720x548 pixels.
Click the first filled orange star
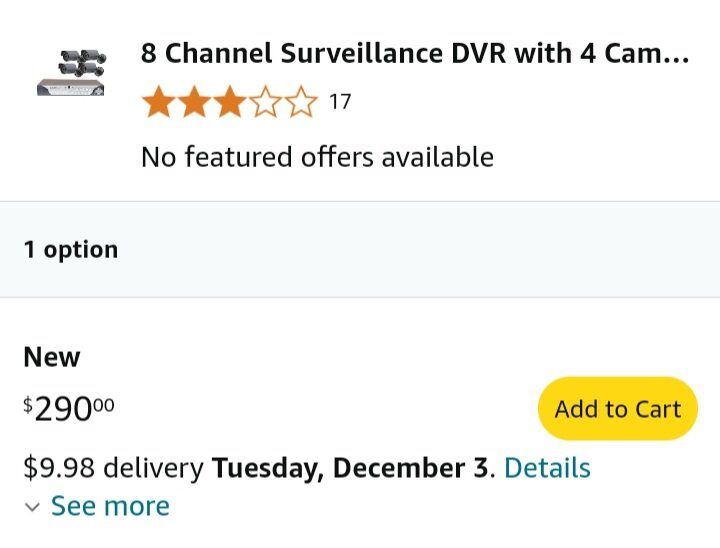(157, 102)
